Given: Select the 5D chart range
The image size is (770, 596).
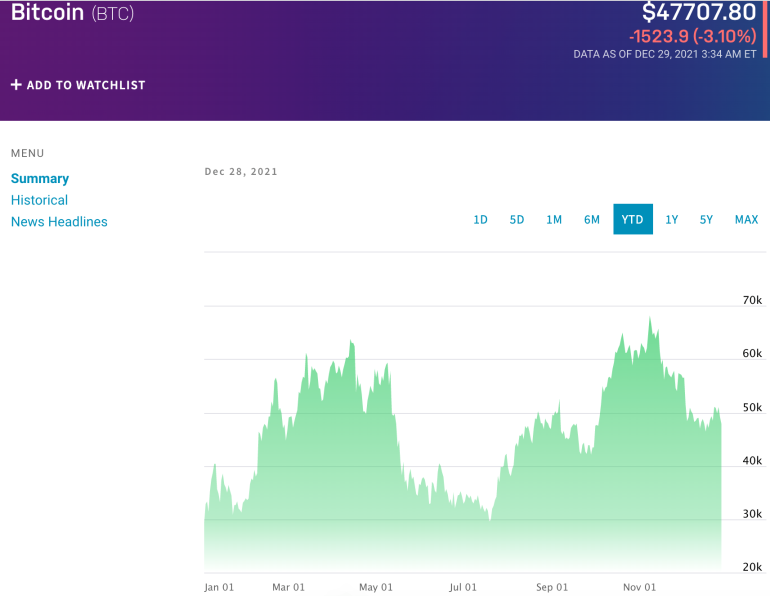Looking at the screenshot, I should click(x=517, y=219).
